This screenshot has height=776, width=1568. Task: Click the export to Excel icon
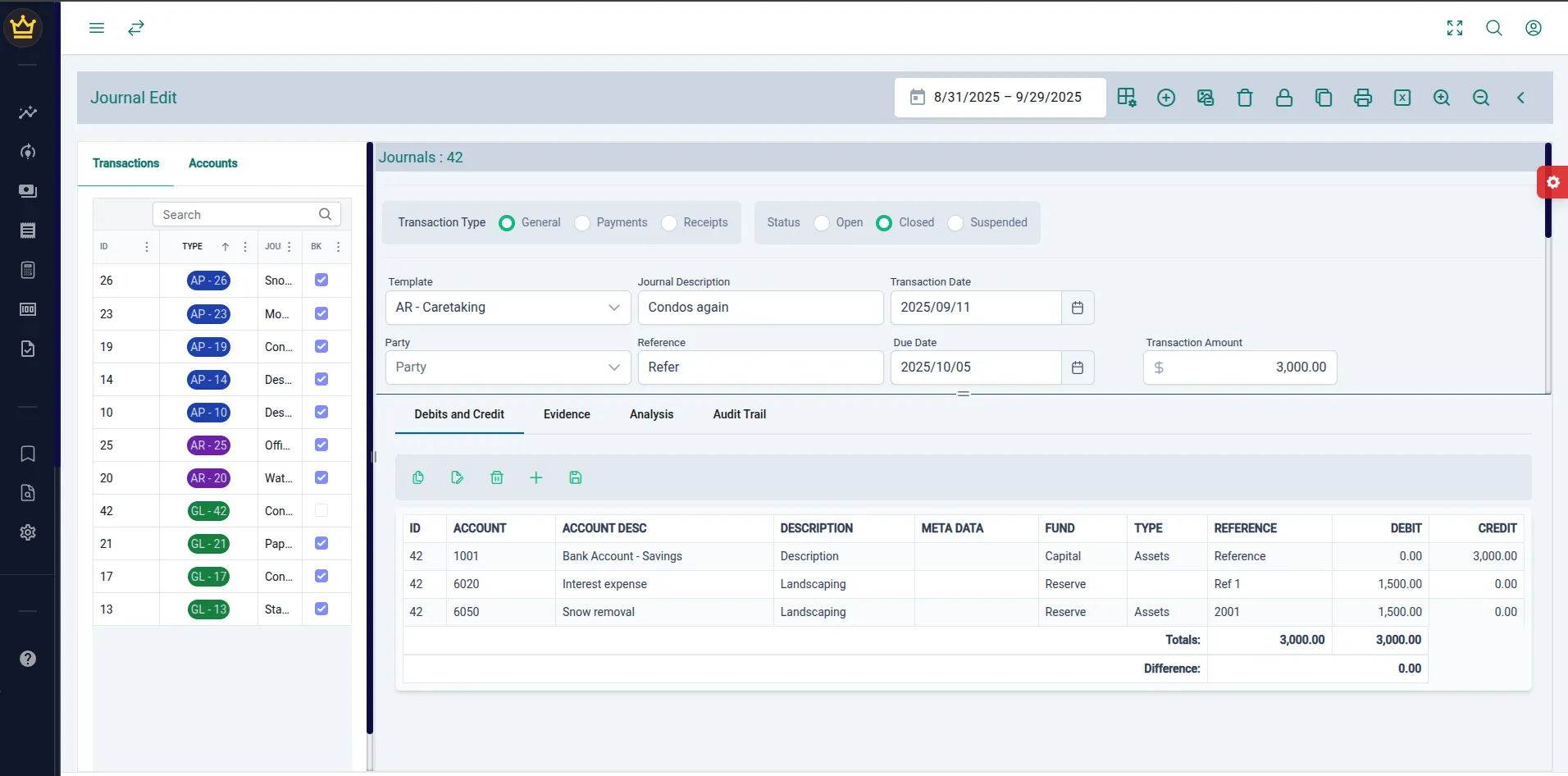coord(1402,98)
